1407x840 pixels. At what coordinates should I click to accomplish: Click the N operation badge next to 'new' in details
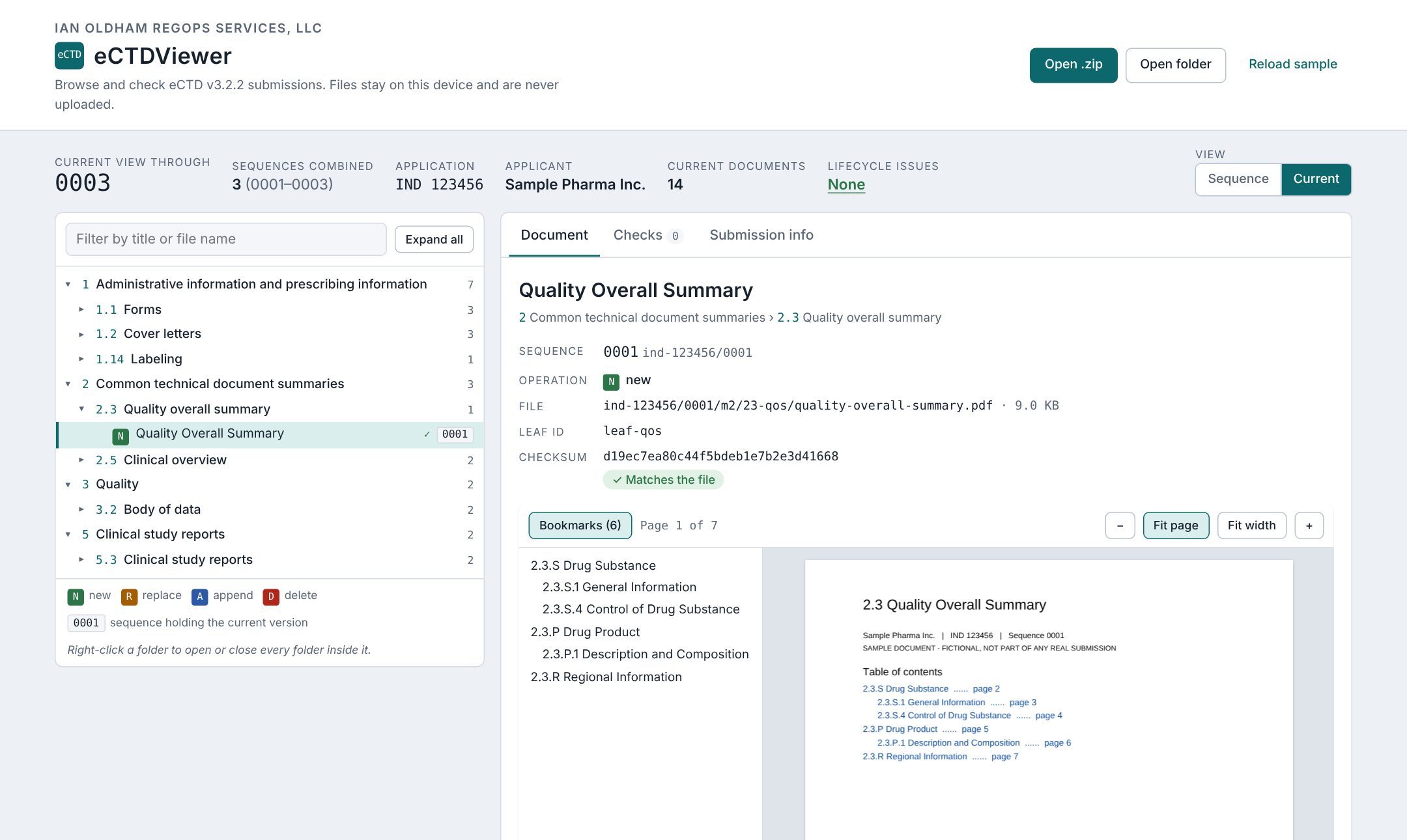coord(611,382)
